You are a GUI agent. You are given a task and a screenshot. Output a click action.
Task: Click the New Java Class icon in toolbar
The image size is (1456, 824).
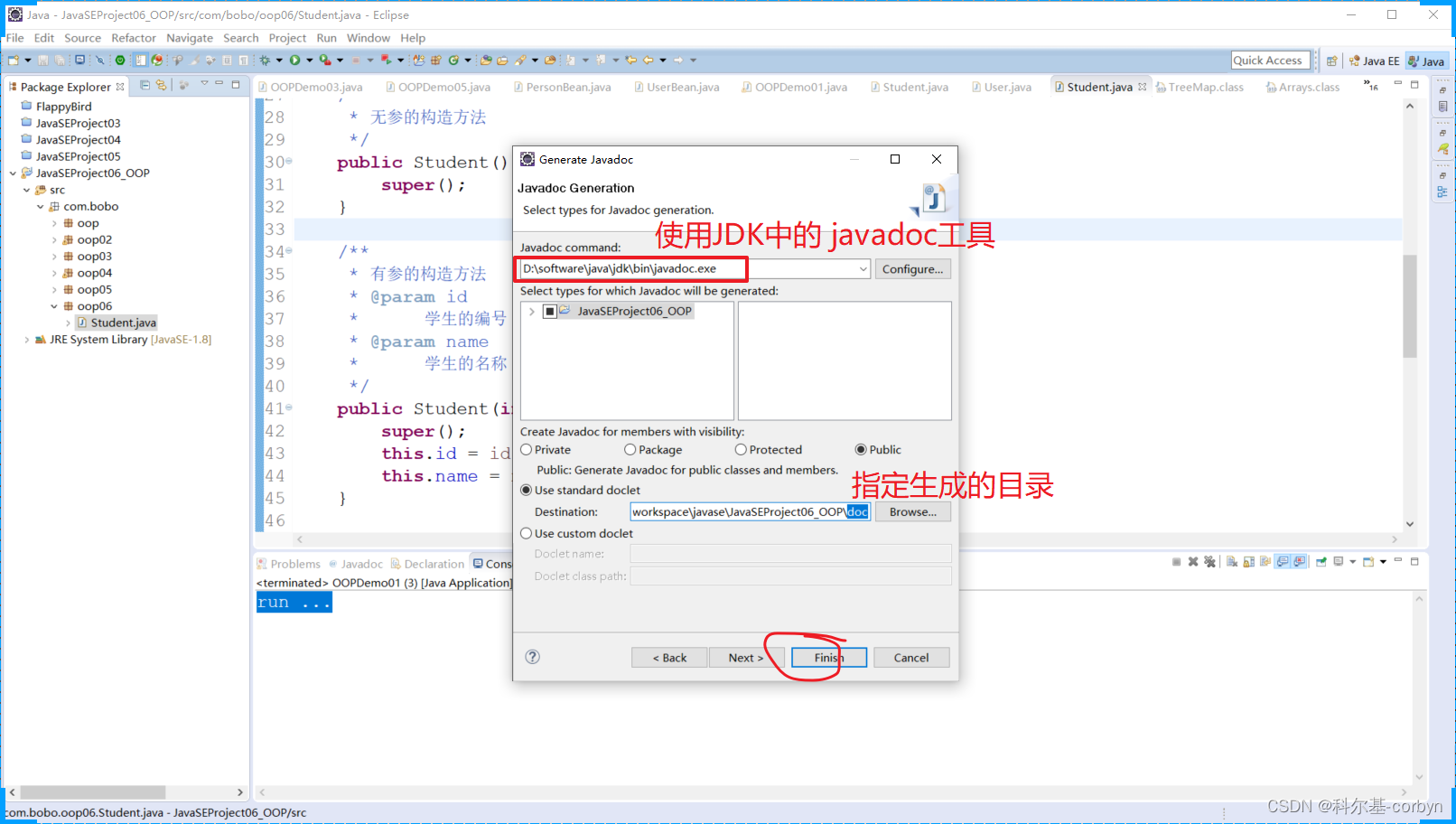tap(453, 61)
